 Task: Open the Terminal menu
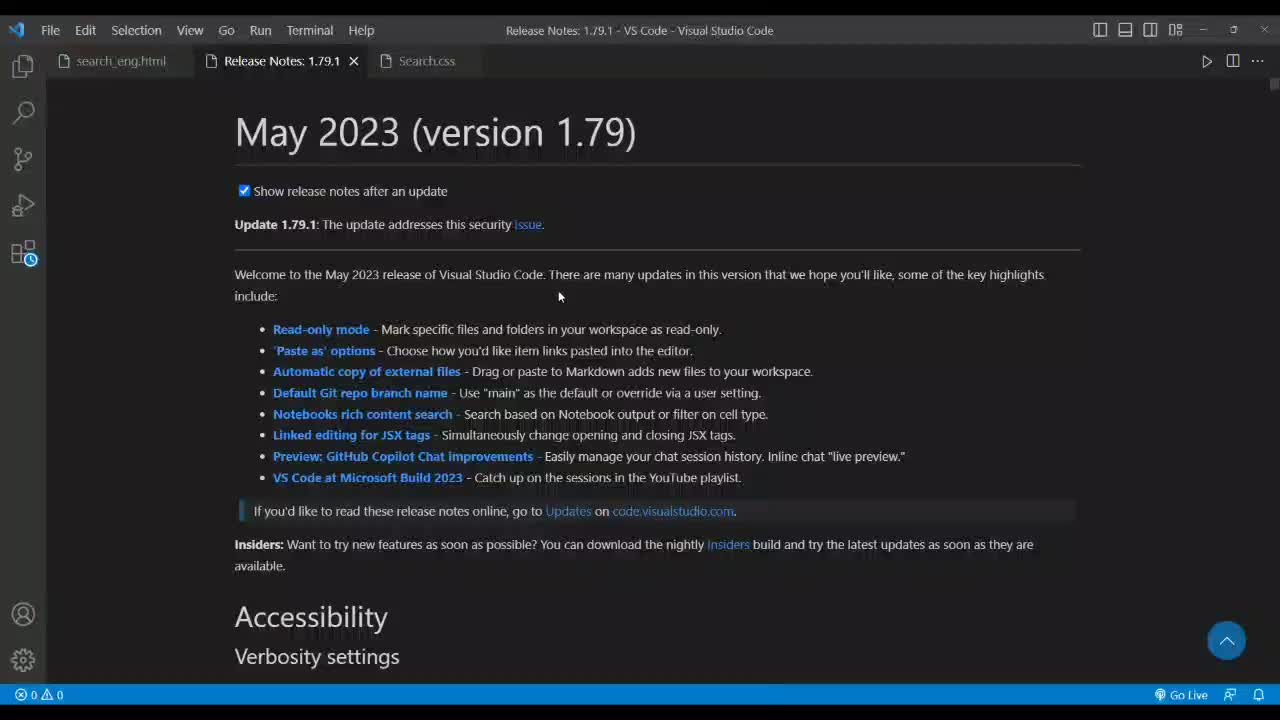(x=310, y=30)
